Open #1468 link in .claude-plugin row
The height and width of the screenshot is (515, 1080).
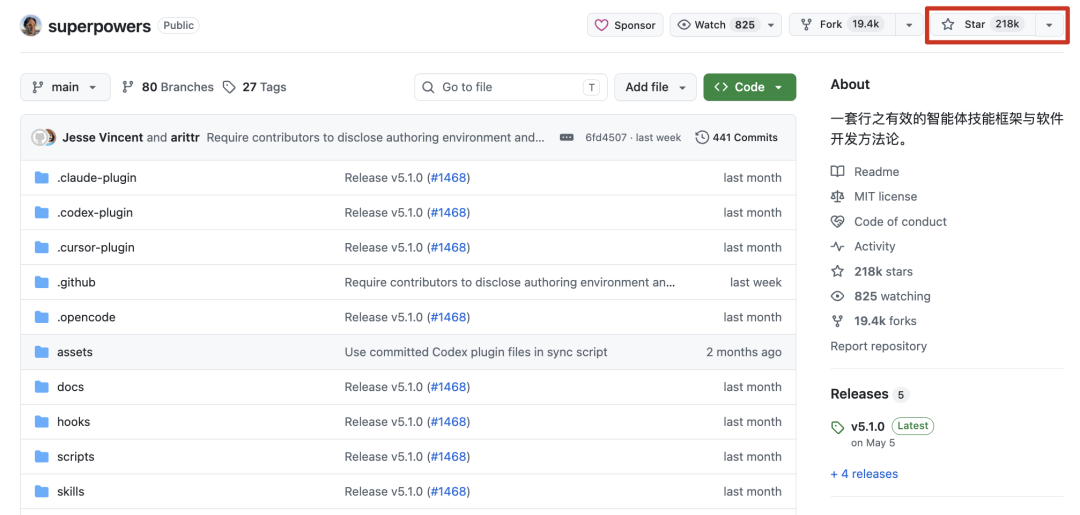[448, 178]
